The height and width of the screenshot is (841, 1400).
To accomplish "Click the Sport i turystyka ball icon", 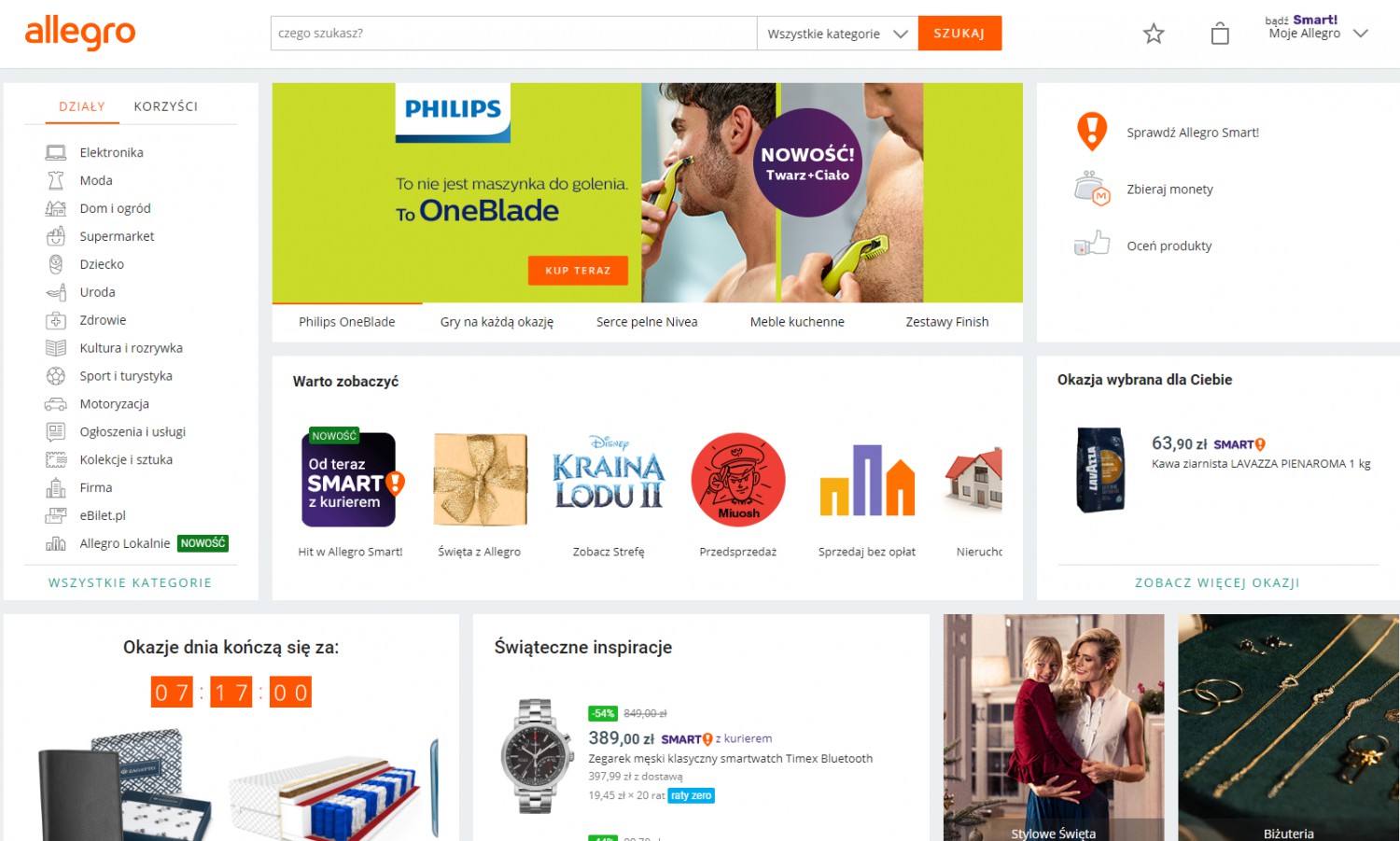I will tap(56, 376).
